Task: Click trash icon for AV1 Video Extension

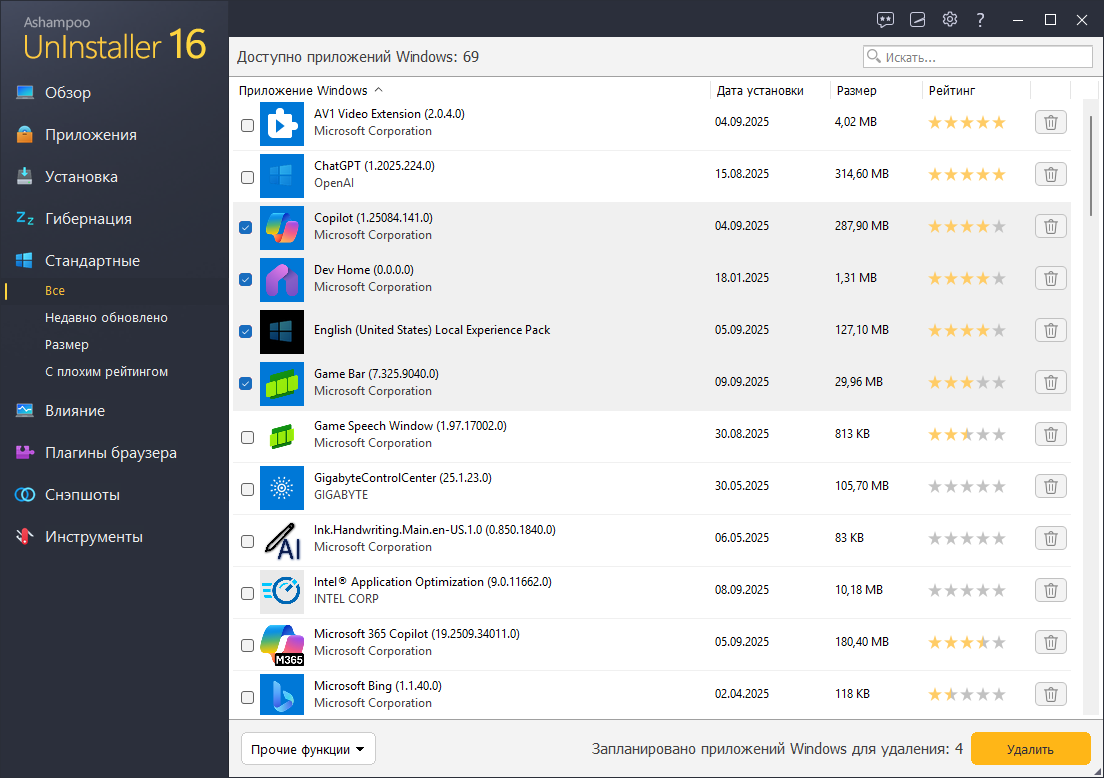Action: coord(1050,123)
